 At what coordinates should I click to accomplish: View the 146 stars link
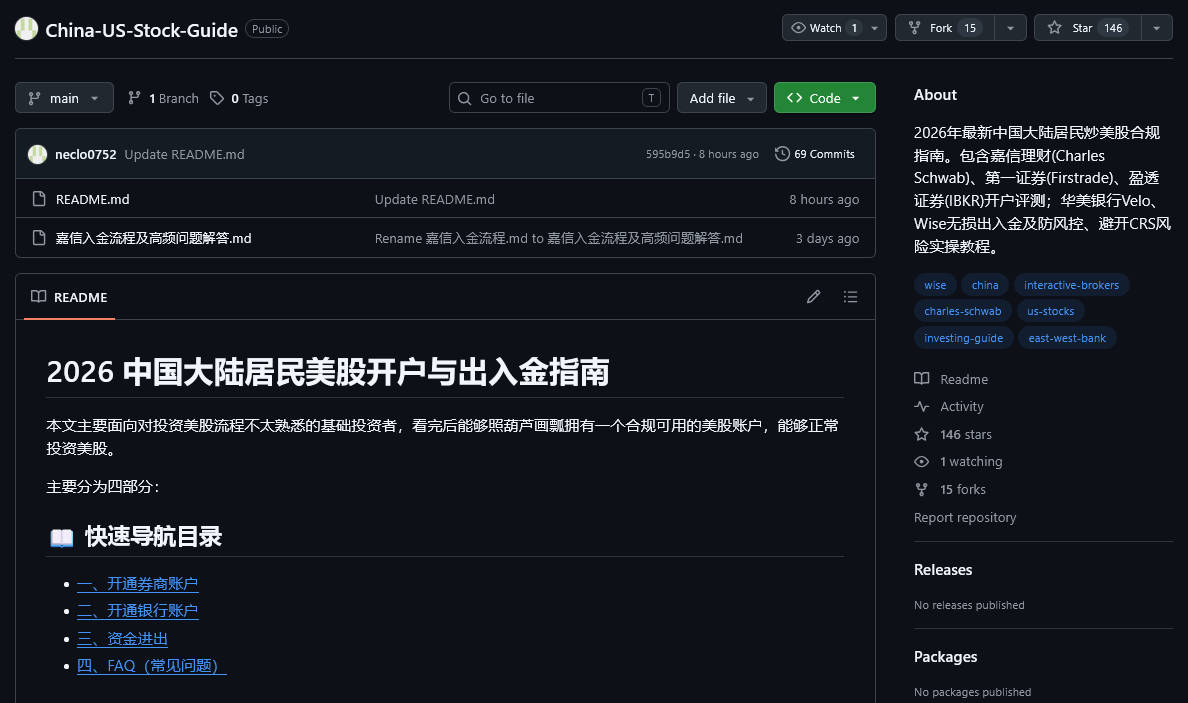click(953, 435)
